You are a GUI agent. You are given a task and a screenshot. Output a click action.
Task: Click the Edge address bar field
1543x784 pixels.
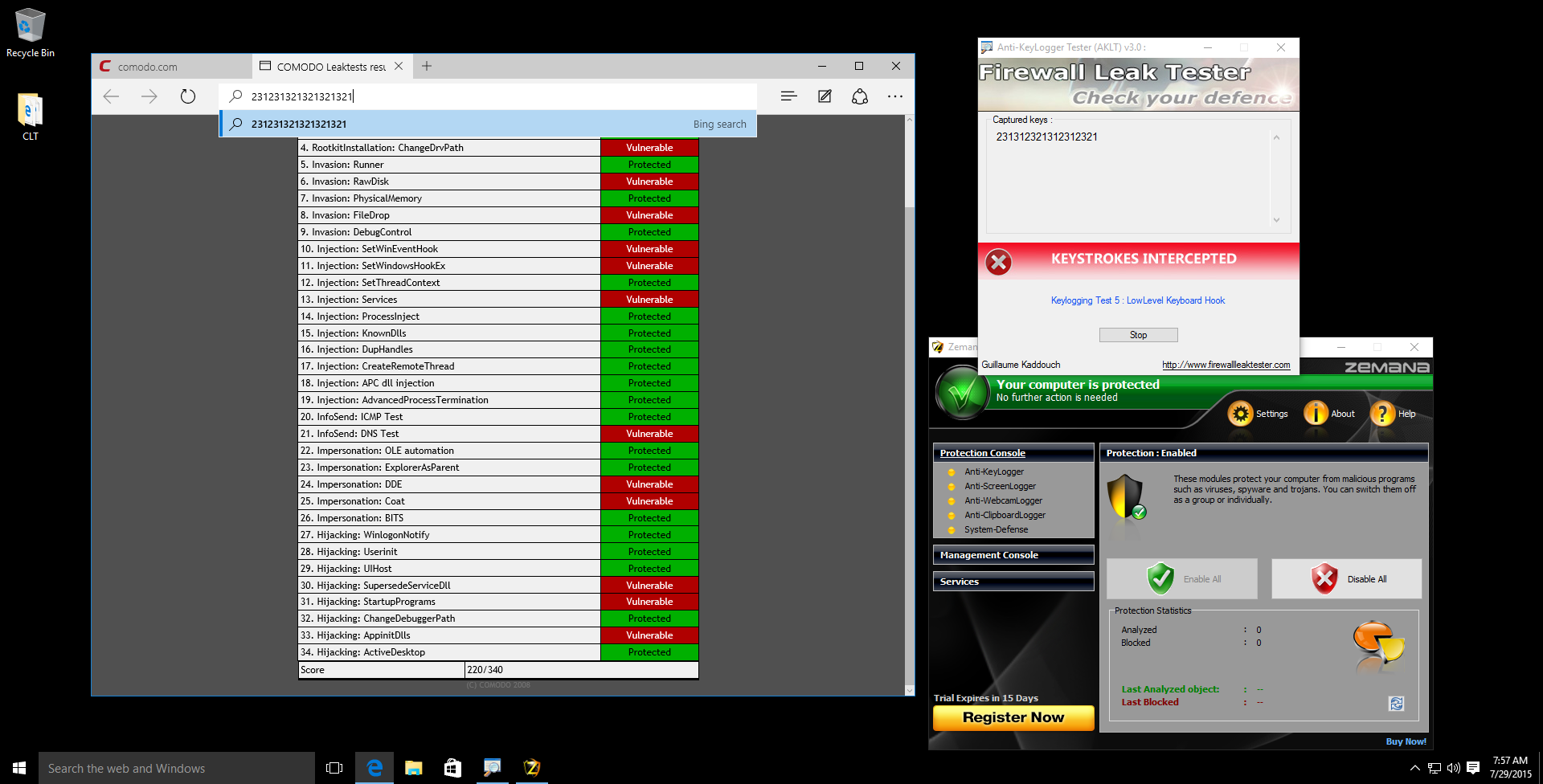point(488,96)
